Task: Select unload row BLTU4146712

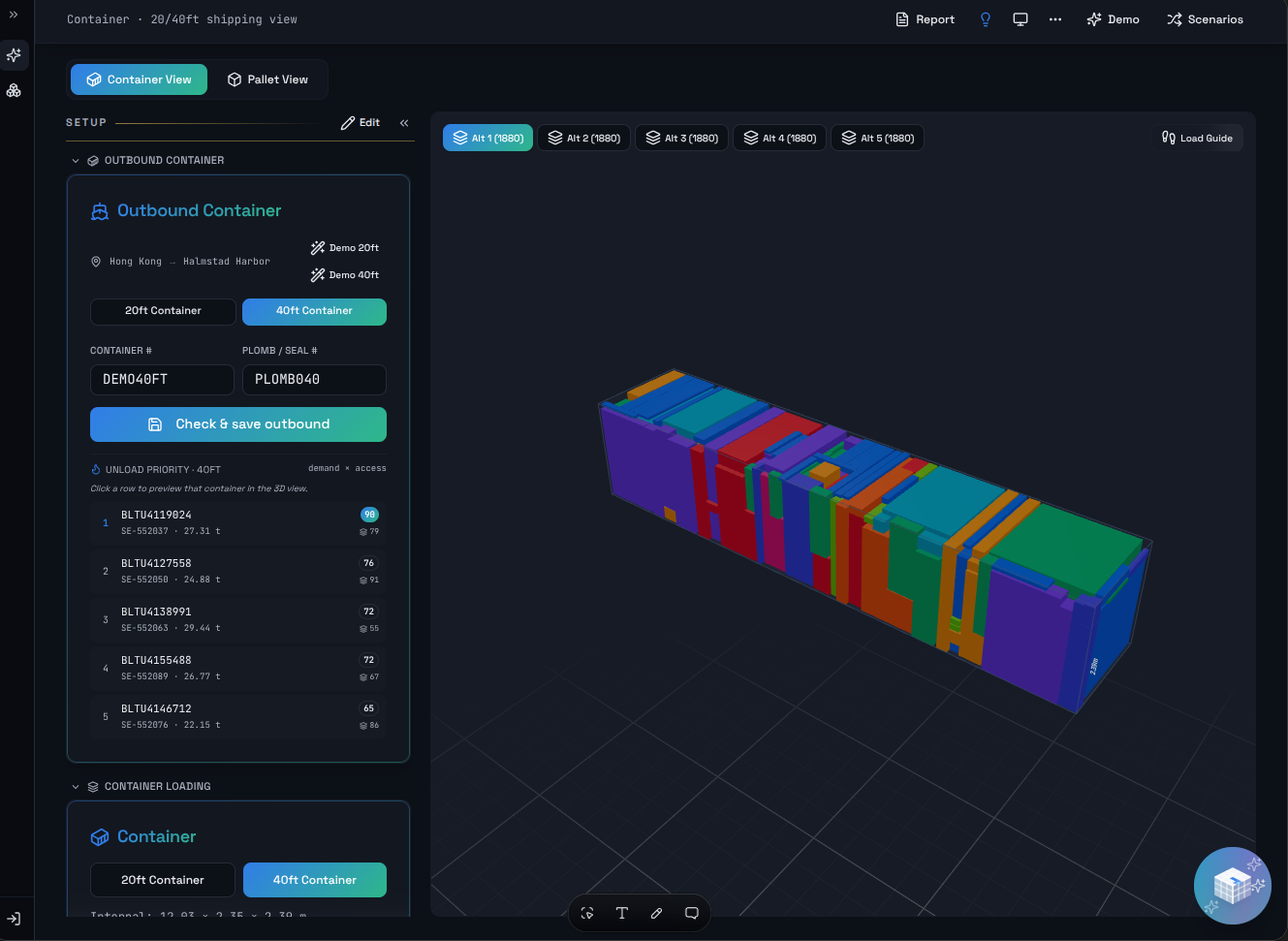Action: tap(238, 717)
